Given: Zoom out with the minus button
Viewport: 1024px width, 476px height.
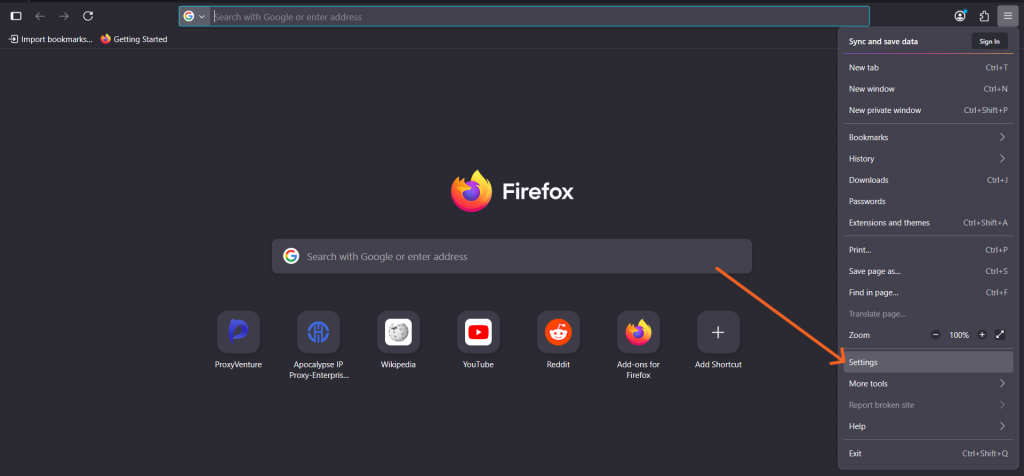Looking at the screenshot, I should point(936,335).
